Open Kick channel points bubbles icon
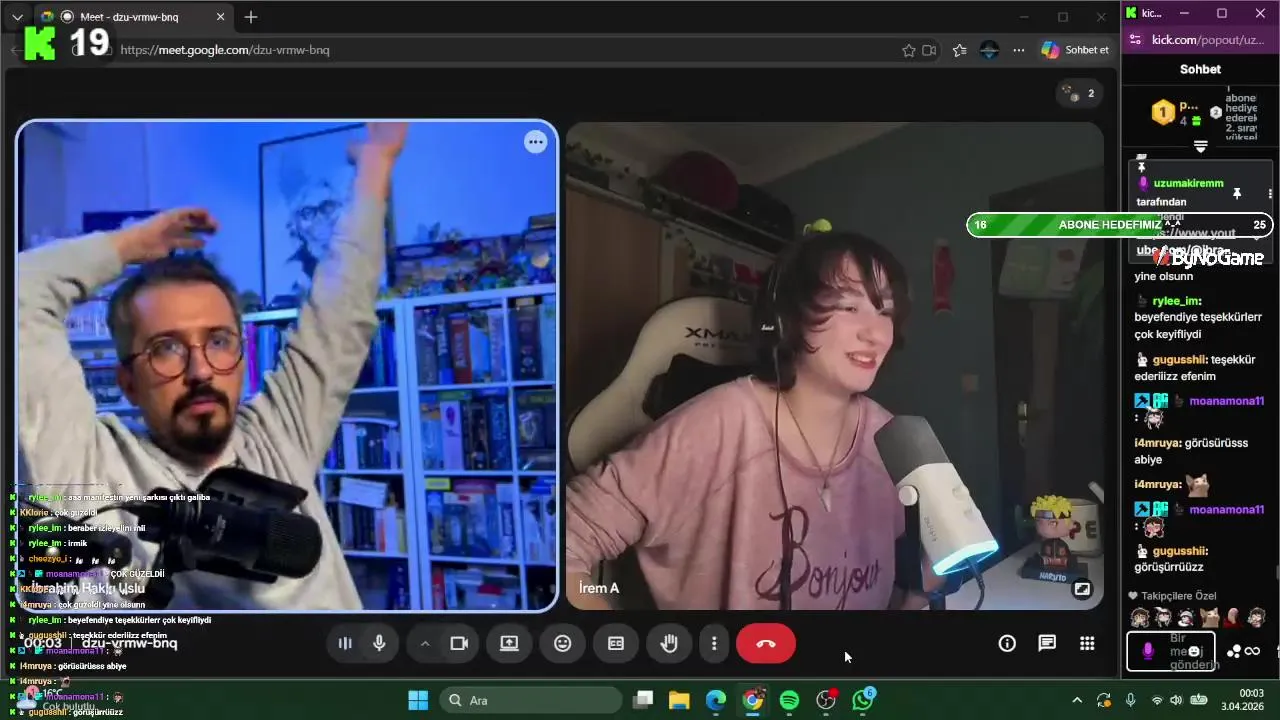This screenshot has height=720, width=1280. click(1234, 651)
